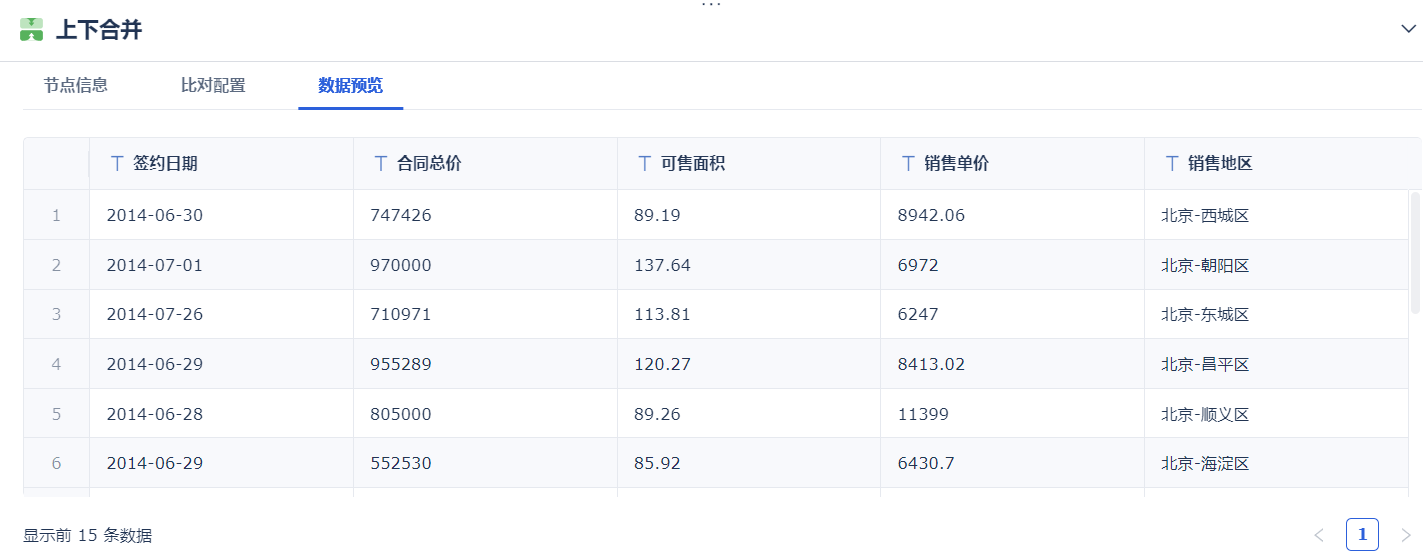Go to the previous page arrow

1319,535
